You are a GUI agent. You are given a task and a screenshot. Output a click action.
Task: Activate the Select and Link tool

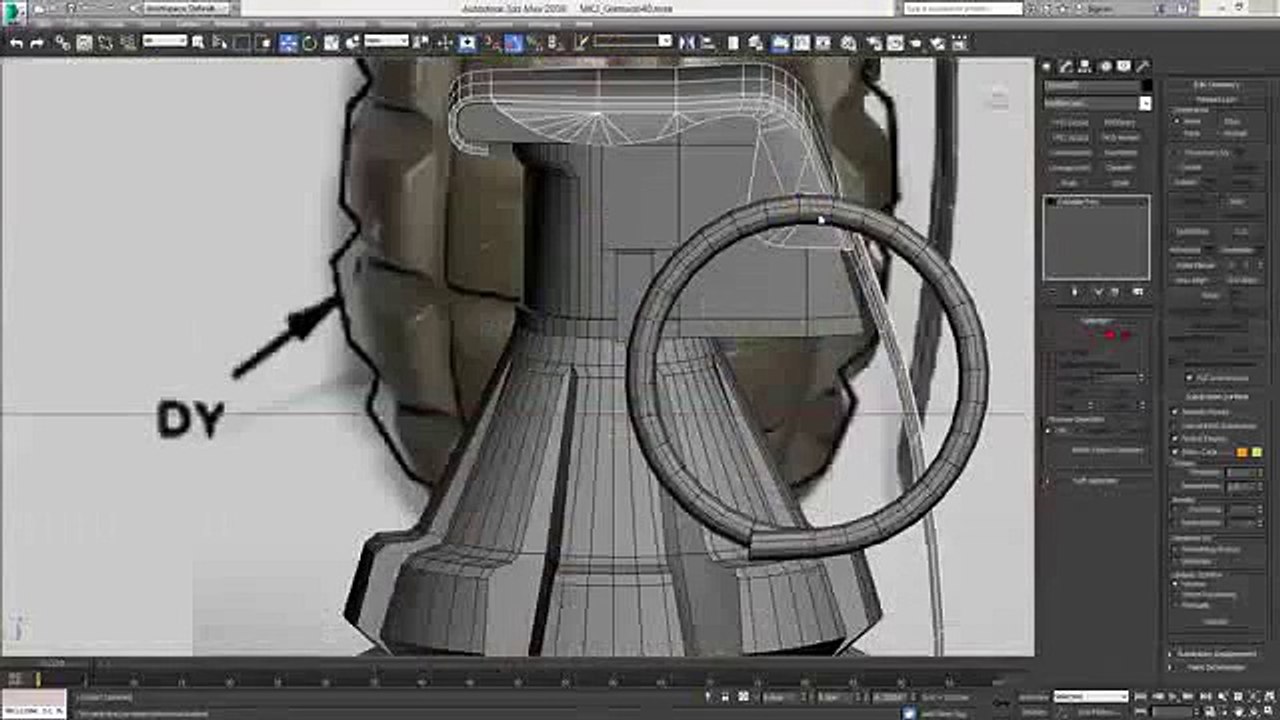(x=62, y=43)
